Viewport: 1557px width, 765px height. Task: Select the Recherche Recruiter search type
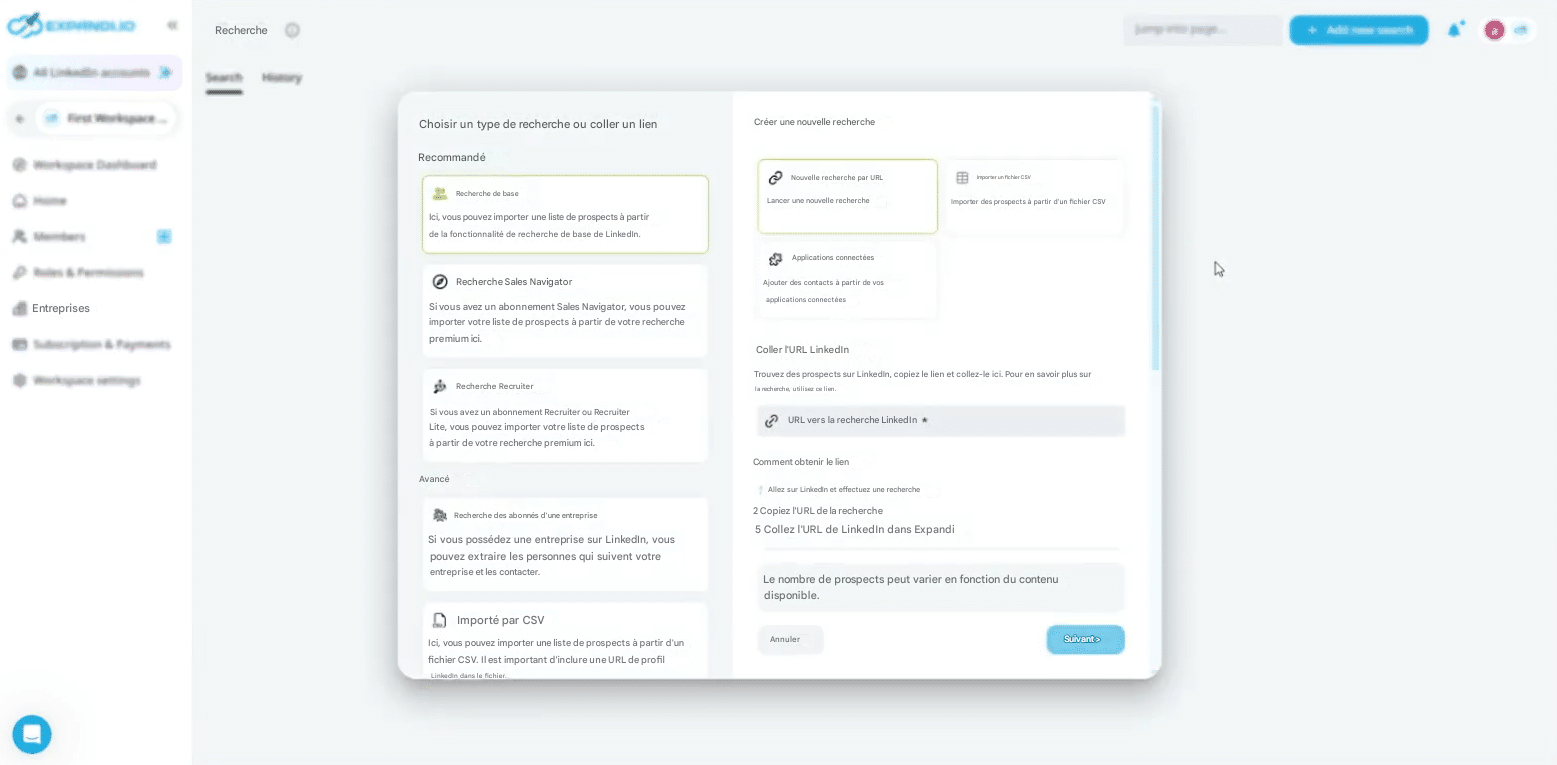(x=565, y=415)
